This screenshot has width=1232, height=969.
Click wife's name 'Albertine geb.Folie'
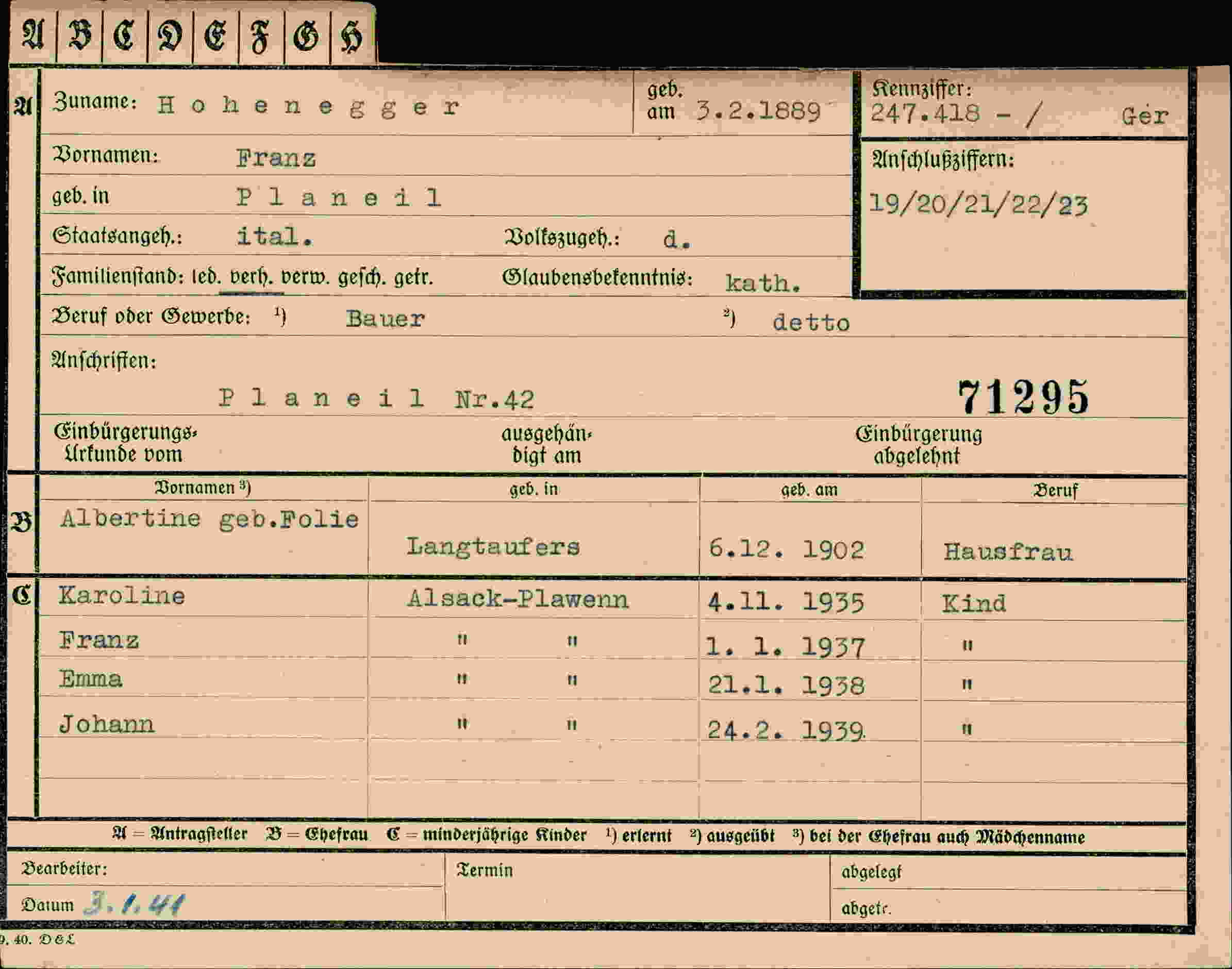[209, 519]
